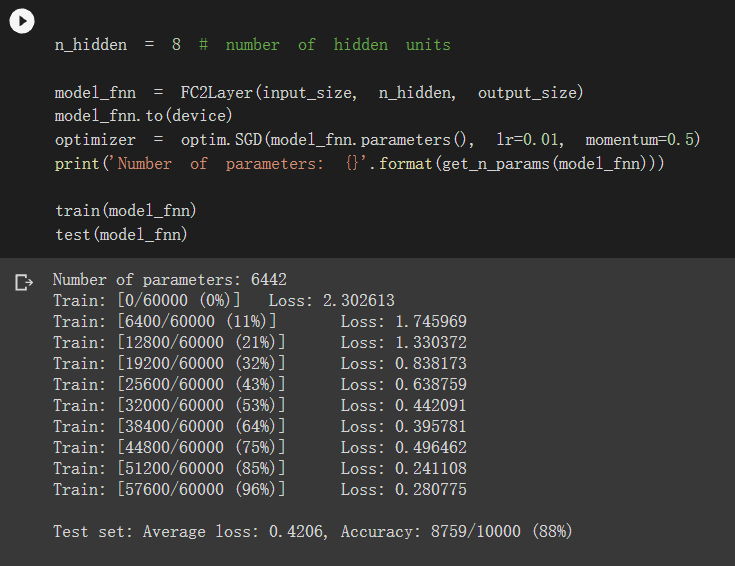
Task: Run the code cell with play button
Action: pyautogui.click(x=22, y=21)
